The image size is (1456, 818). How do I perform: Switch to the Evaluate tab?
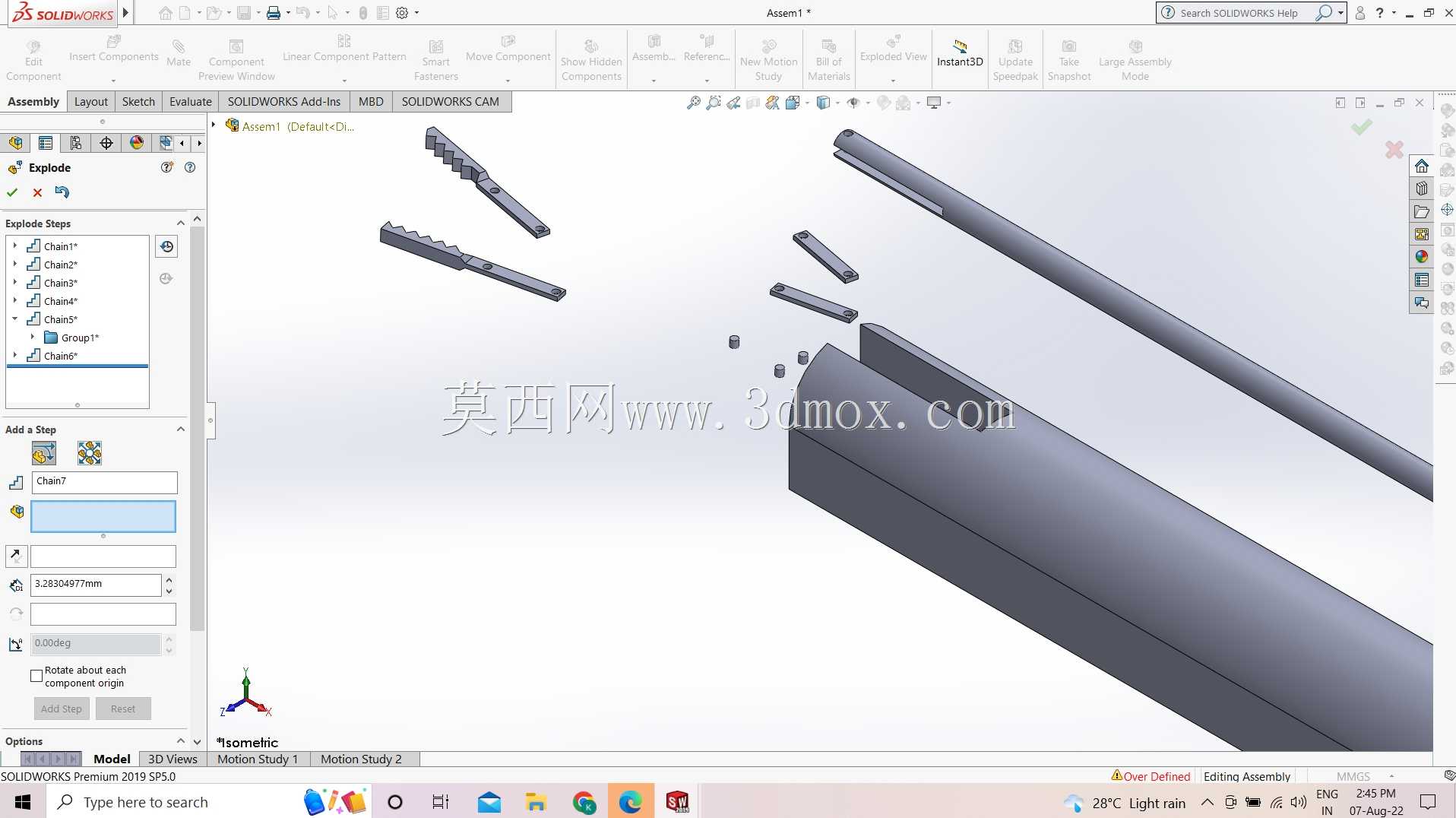[x=190, y=102]
